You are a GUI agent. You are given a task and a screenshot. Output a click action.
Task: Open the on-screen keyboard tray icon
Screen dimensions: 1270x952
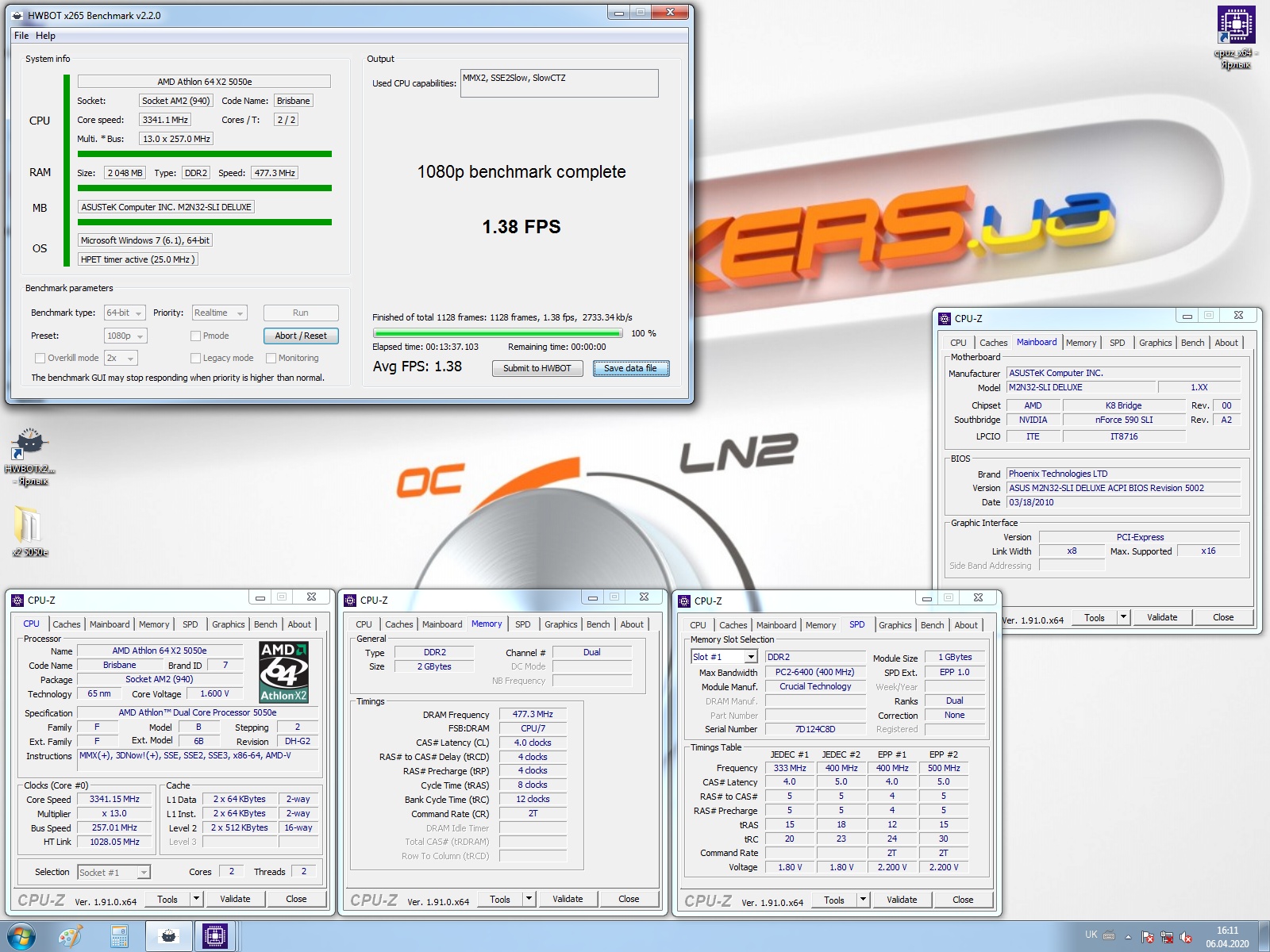1109,935
